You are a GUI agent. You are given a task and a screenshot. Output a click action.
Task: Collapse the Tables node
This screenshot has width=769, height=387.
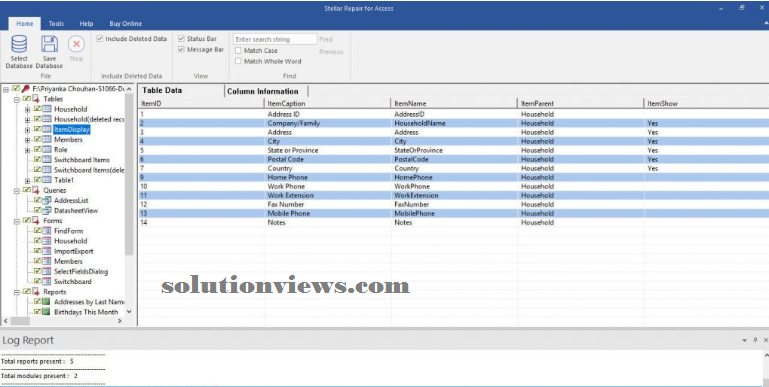17,100
